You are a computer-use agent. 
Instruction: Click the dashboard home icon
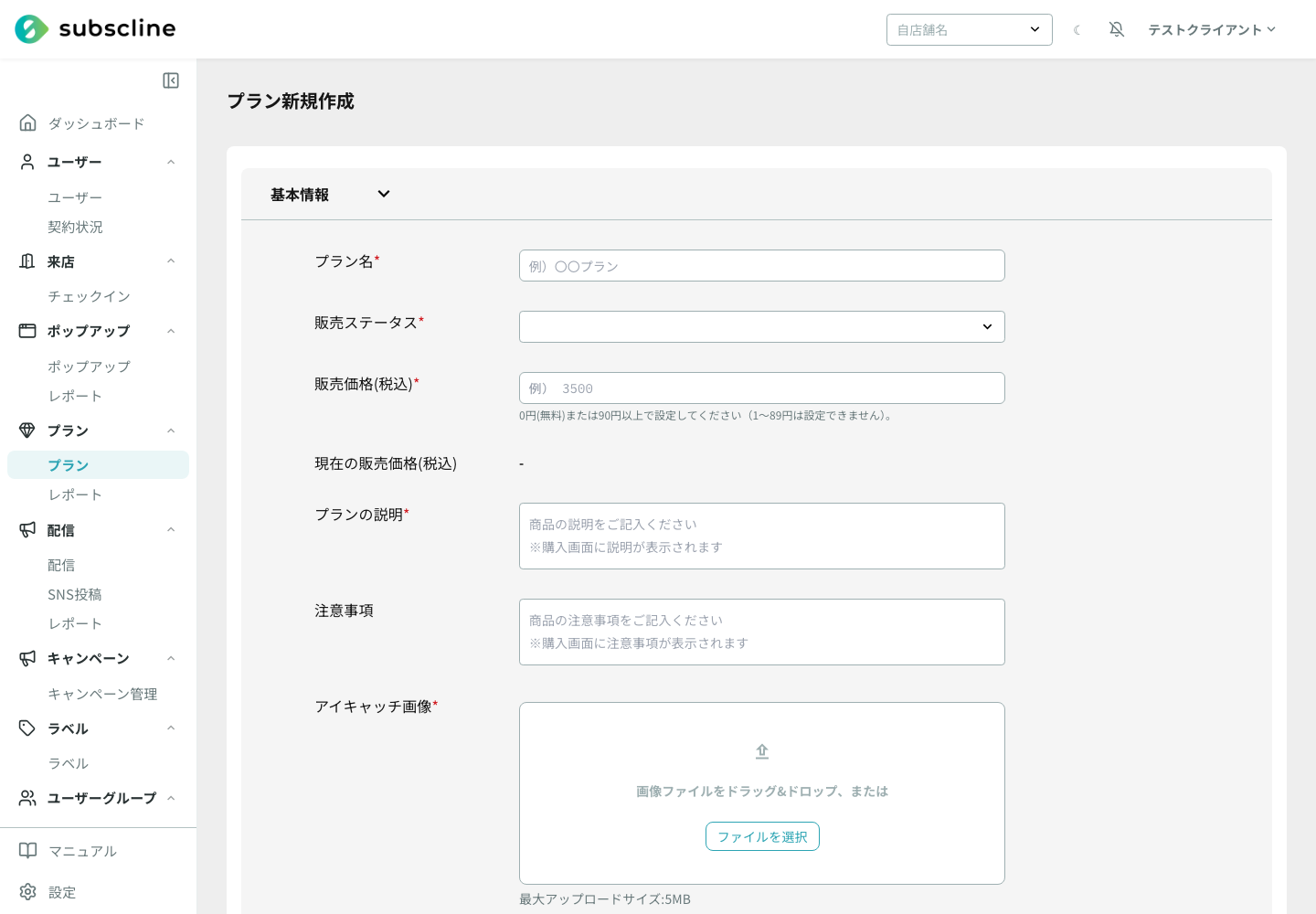(x=28, y=122)
